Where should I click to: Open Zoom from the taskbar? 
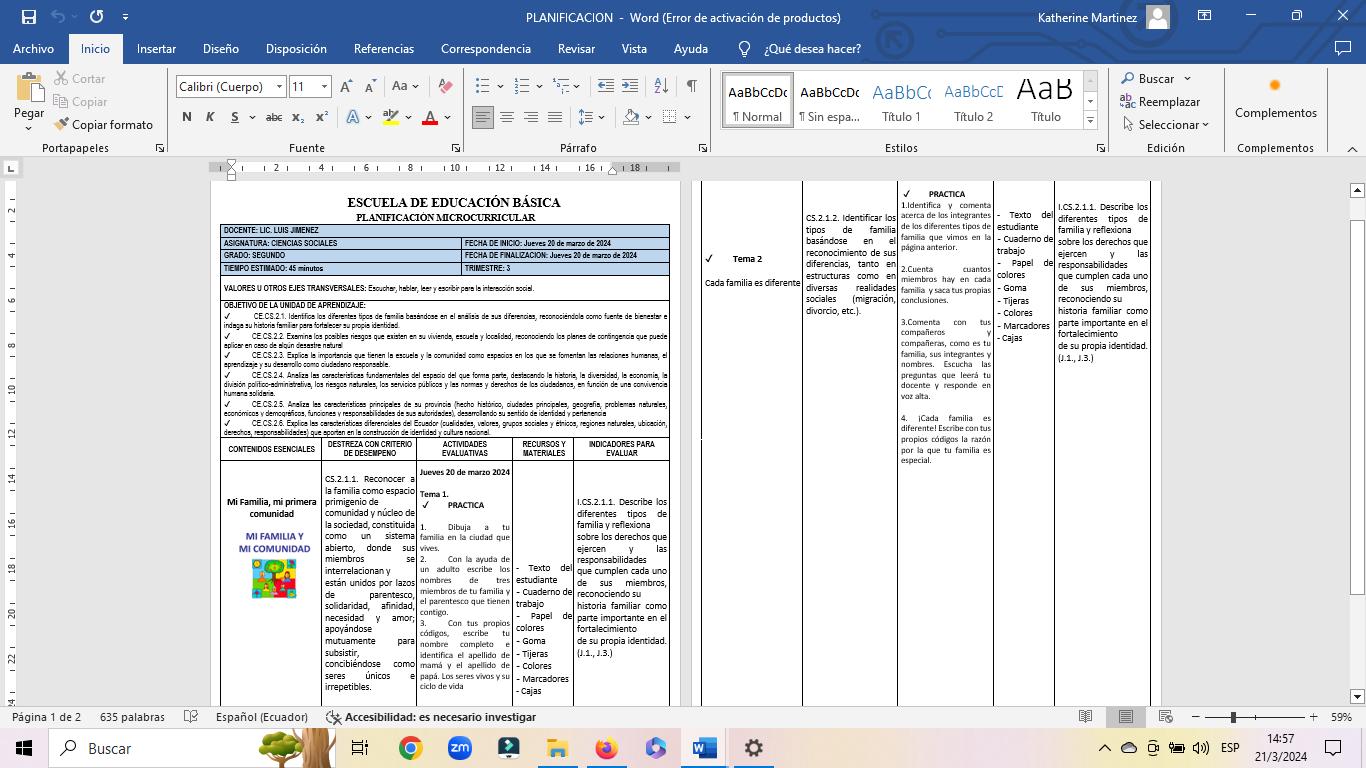coord(459,748)
